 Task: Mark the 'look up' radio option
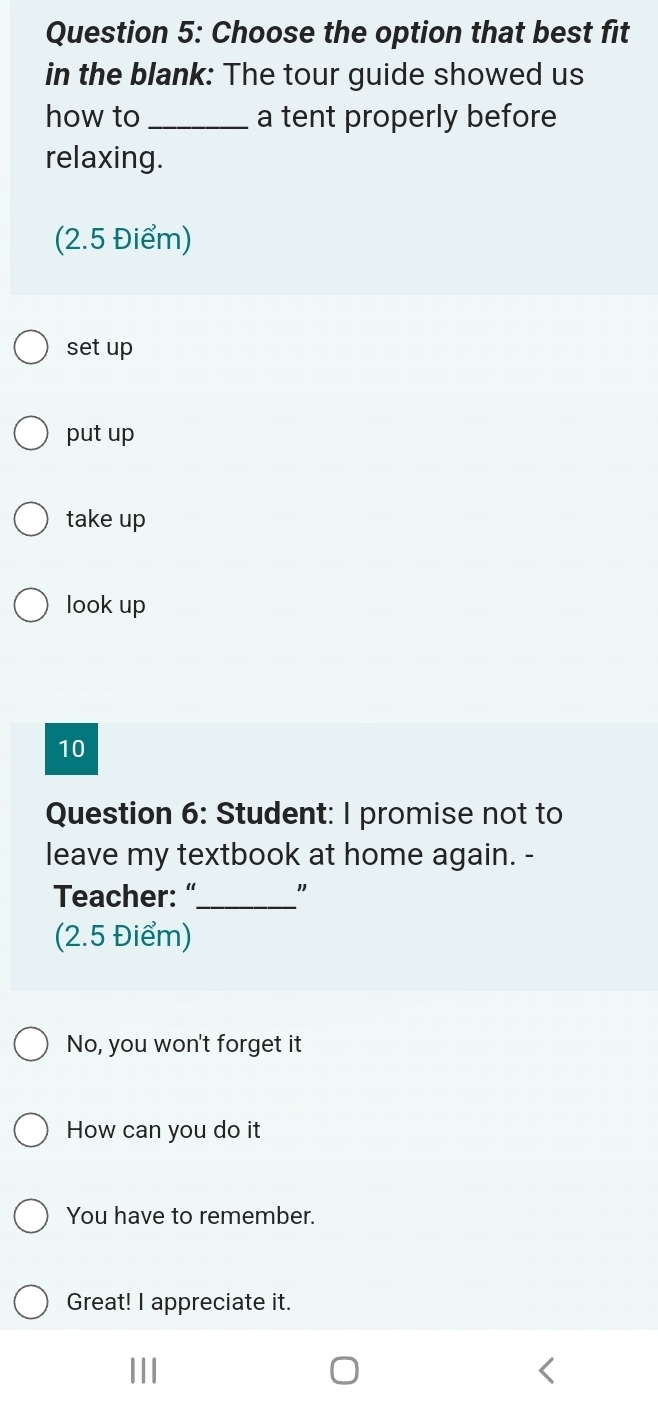point(31,605)
